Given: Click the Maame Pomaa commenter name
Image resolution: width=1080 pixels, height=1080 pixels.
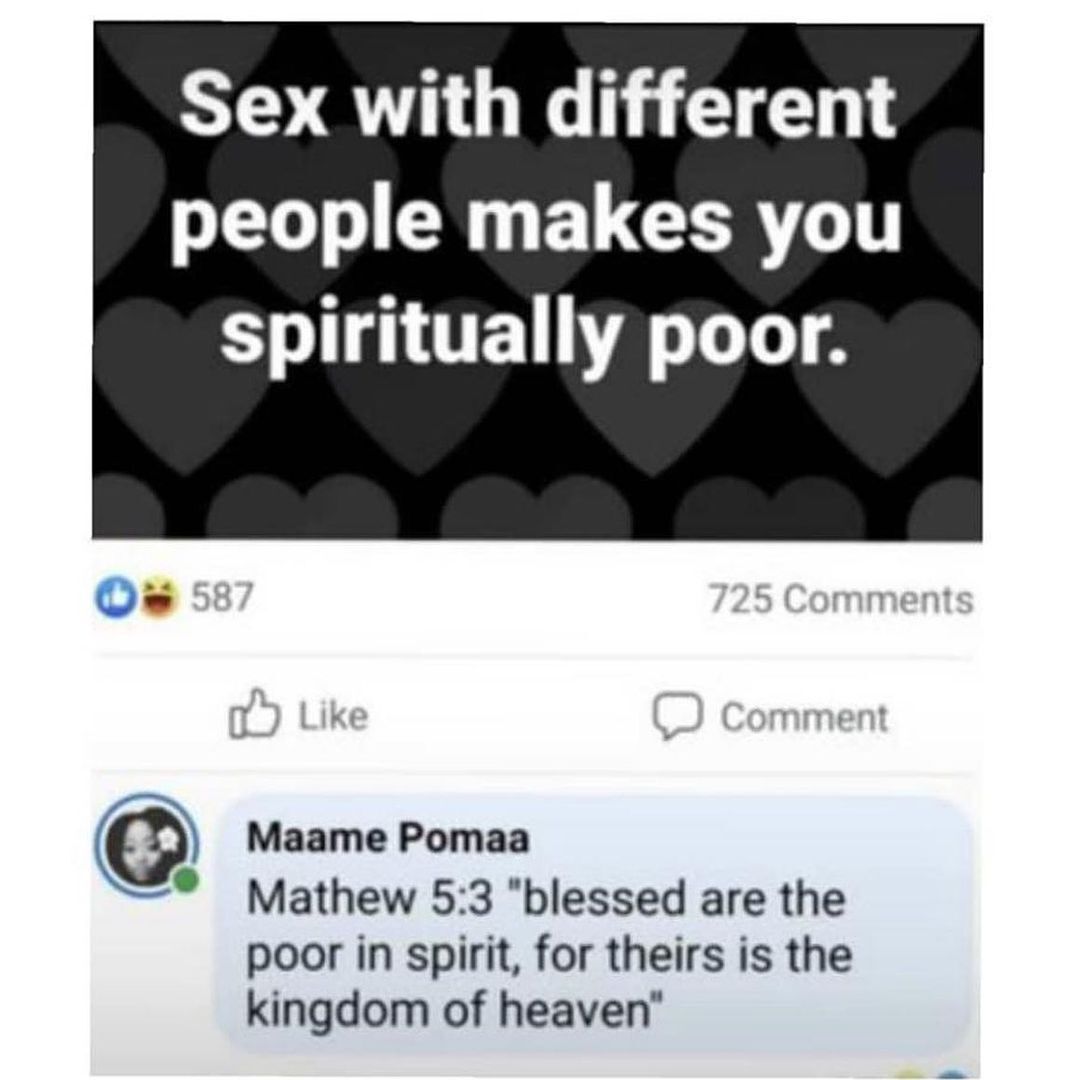Looking at the screenshot, I should pyautogui.click(x=387, y=840).
